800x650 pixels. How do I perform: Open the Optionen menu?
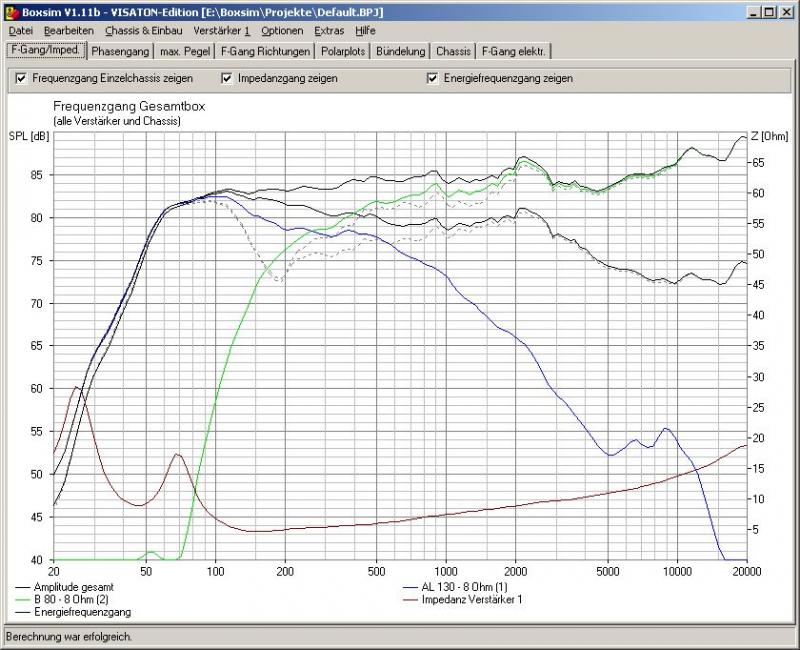(282, 31)
